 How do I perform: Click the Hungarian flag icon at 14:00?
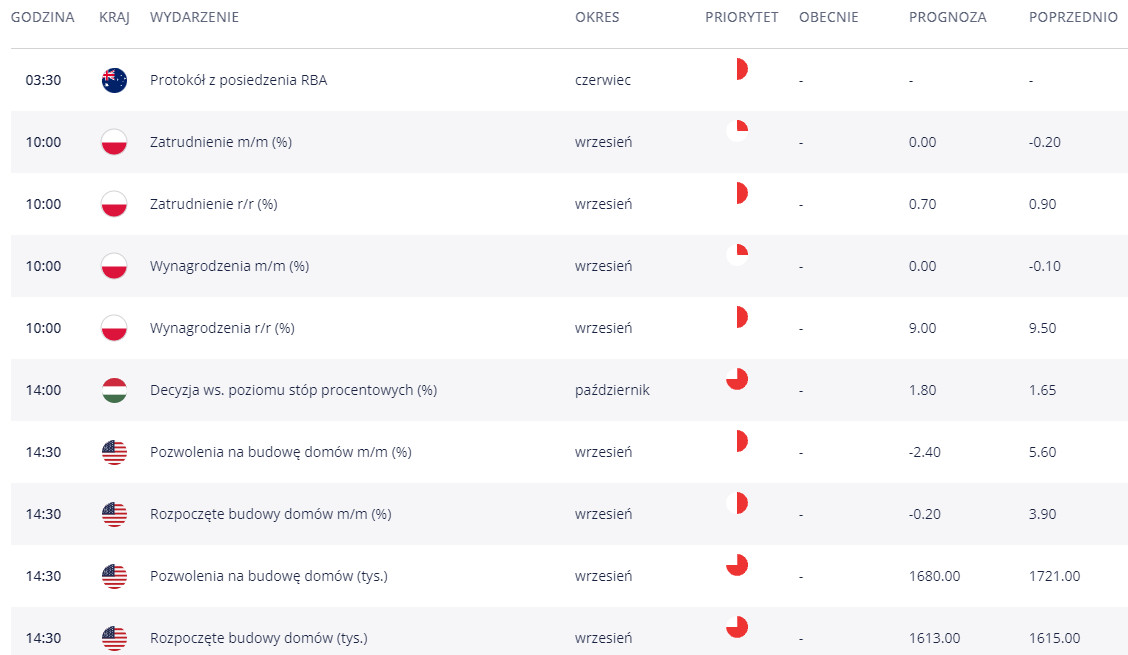pos(114,390)
